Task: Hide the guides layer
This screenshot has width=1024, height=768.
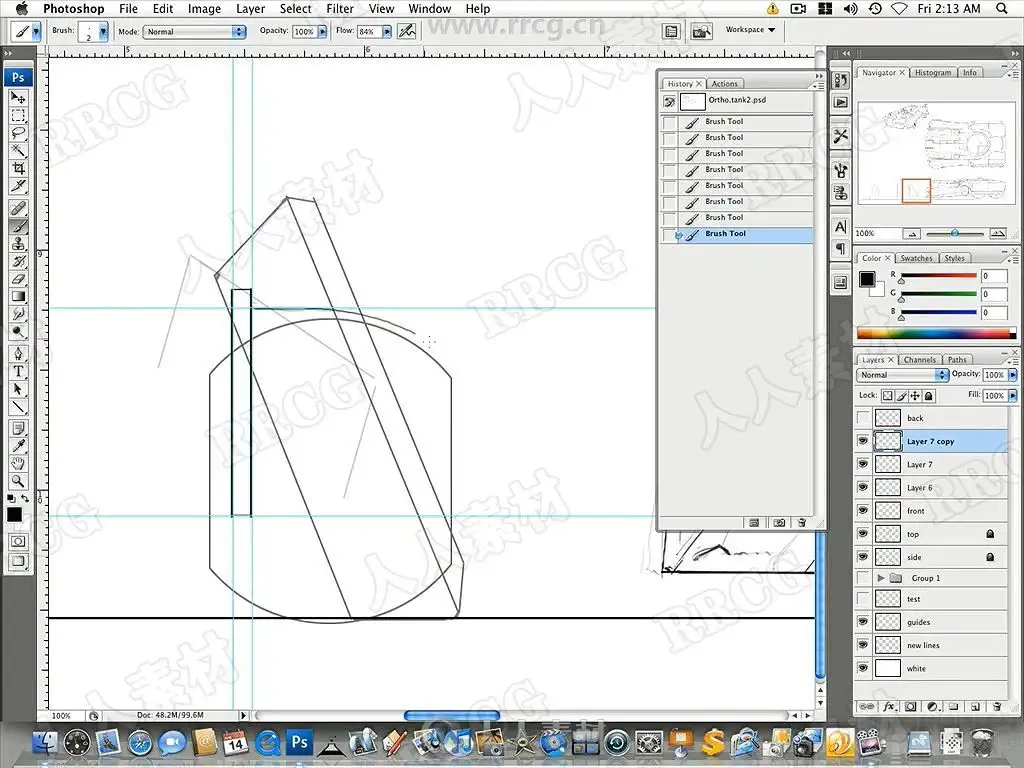Action: (x=863, y=622)
